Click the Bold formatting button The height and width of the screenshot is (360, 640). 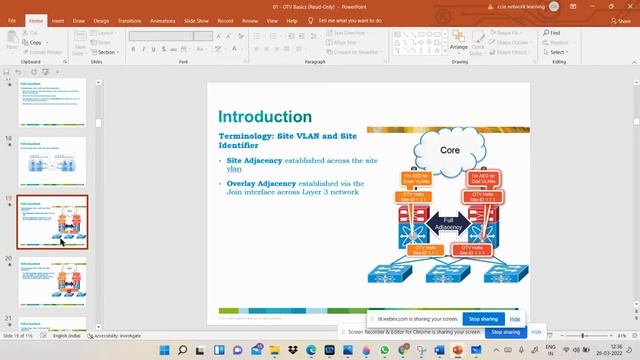[x=133, y=49]
